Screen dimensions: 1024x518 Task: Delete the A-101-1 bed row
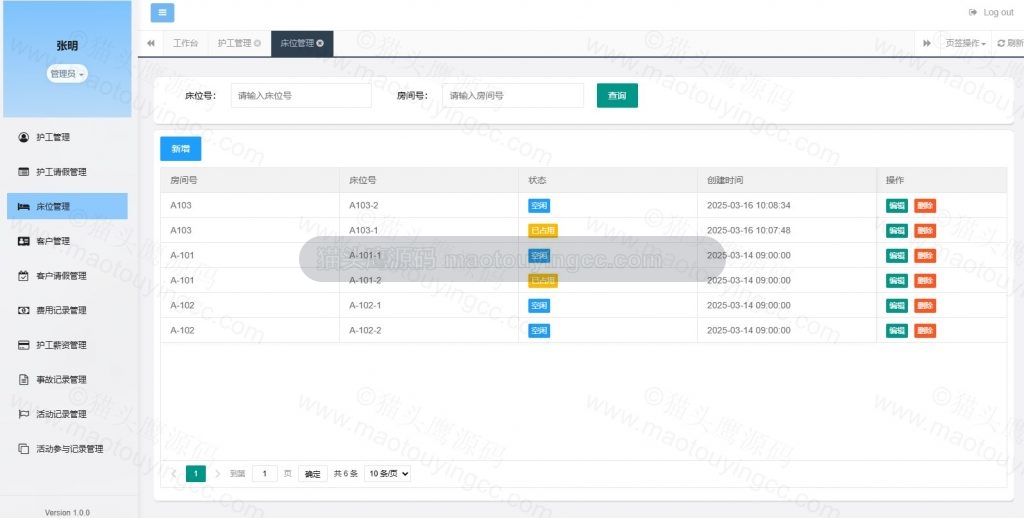925,255
